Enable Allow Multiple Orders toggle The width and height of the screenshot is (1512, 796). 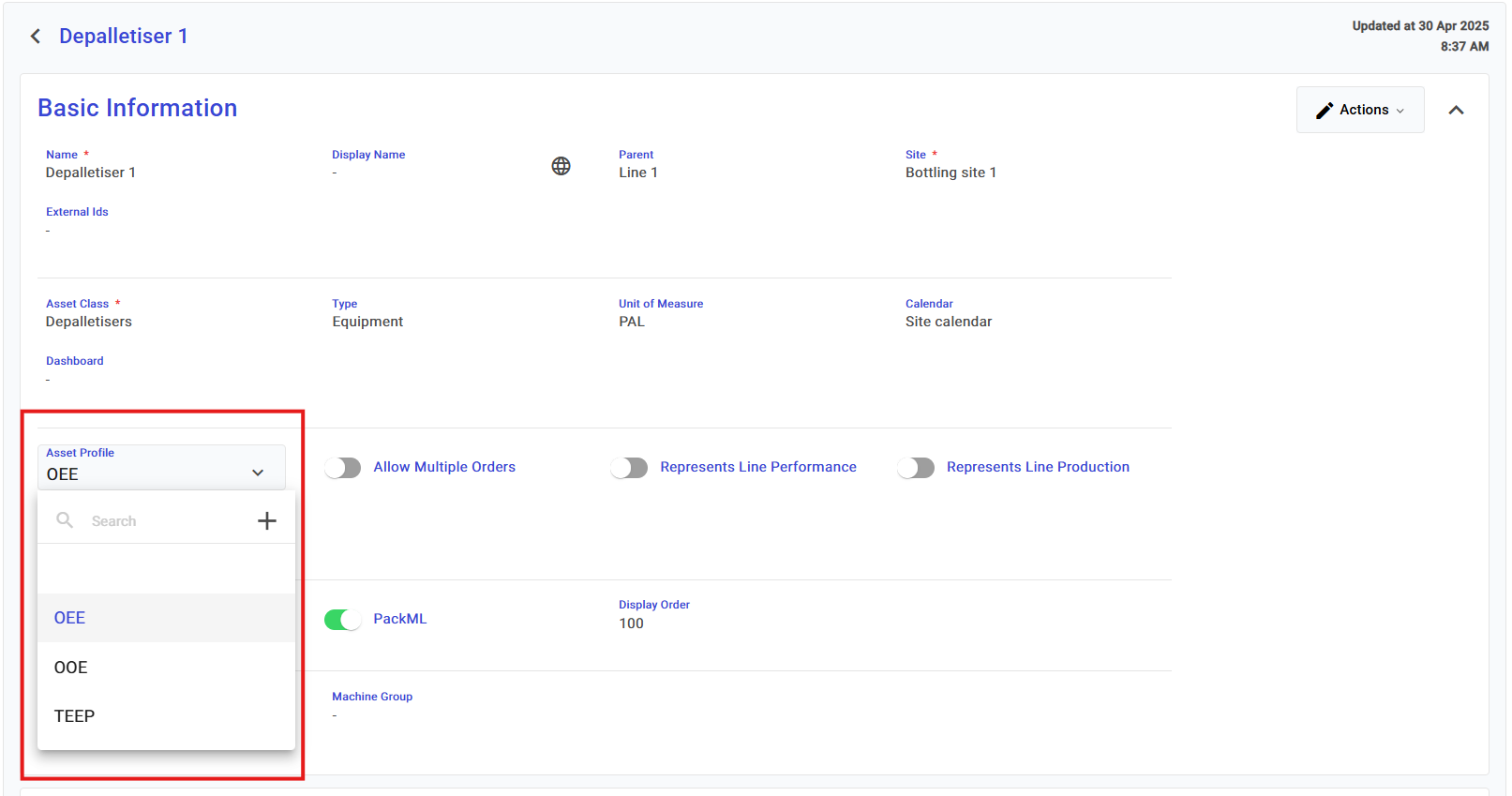(x=343, y=468)
